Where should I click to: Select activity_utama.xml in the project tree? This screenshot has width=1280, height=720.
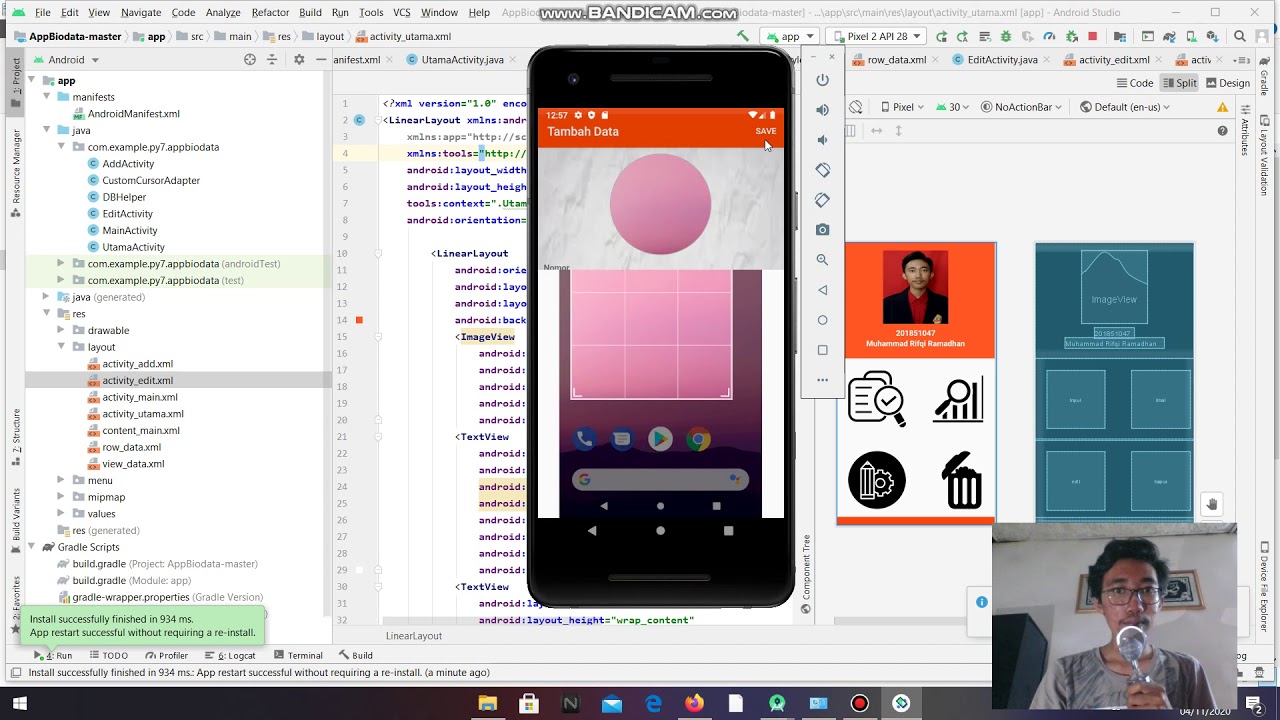[142, 414]
